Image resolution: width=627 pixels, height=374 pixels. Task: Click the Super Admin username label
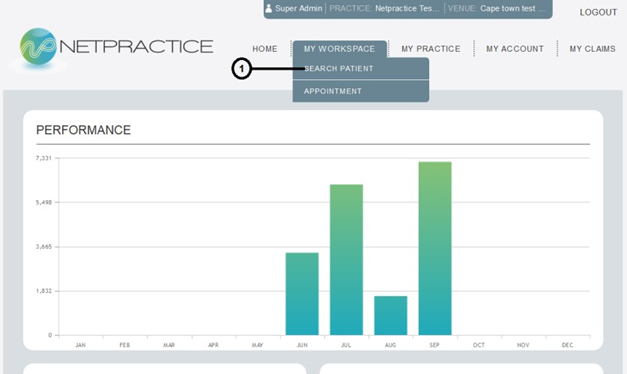(298, 8)
